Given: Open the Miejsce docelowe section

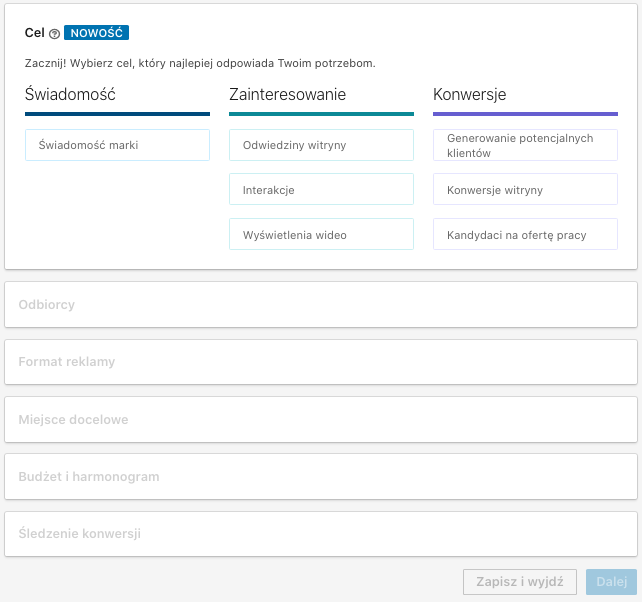Looking at the screenshot, I should pyautogui.click(x=320, y=420).
